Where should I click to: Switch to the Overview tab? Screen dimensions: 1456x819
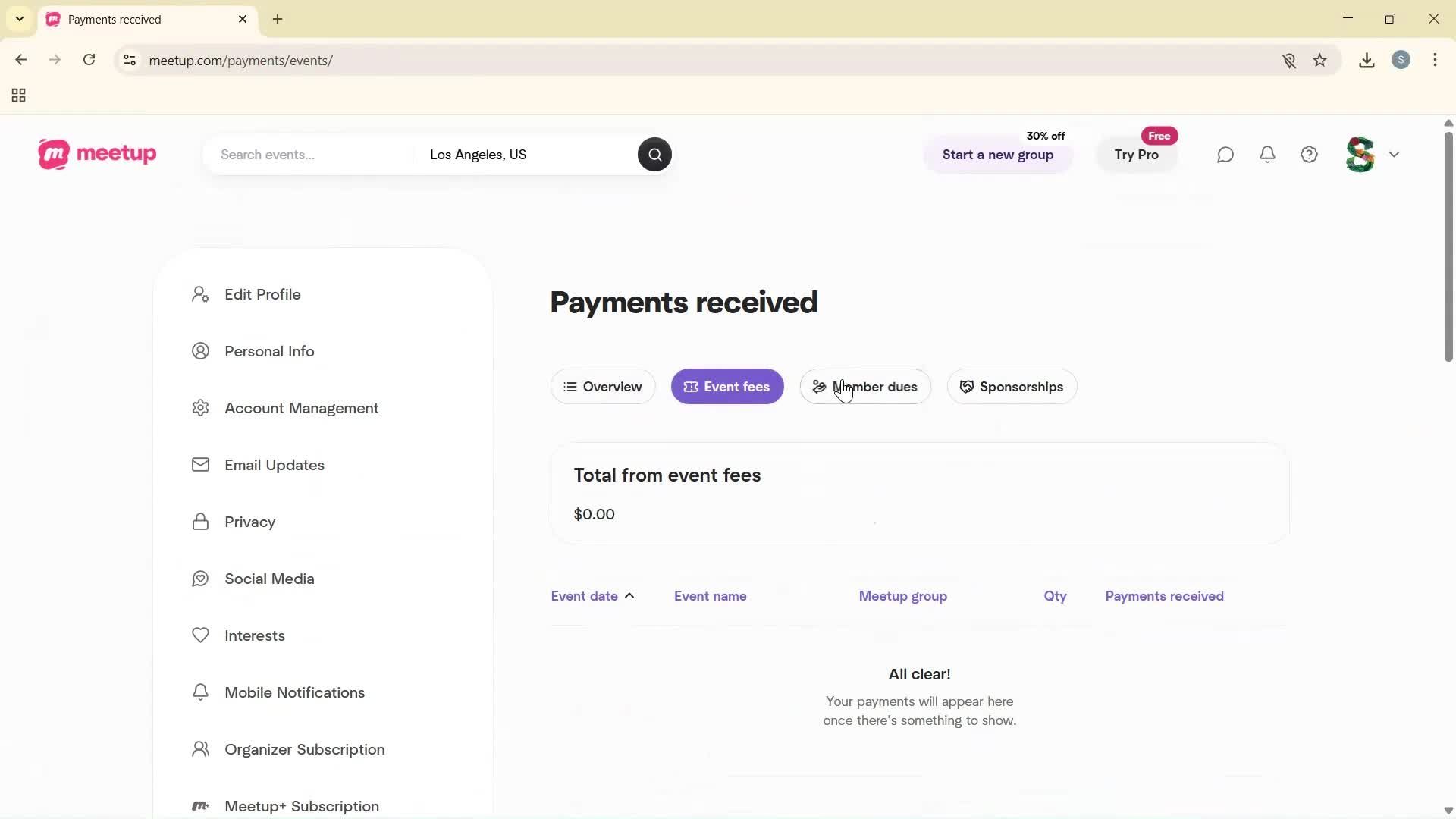pos(603,387)
